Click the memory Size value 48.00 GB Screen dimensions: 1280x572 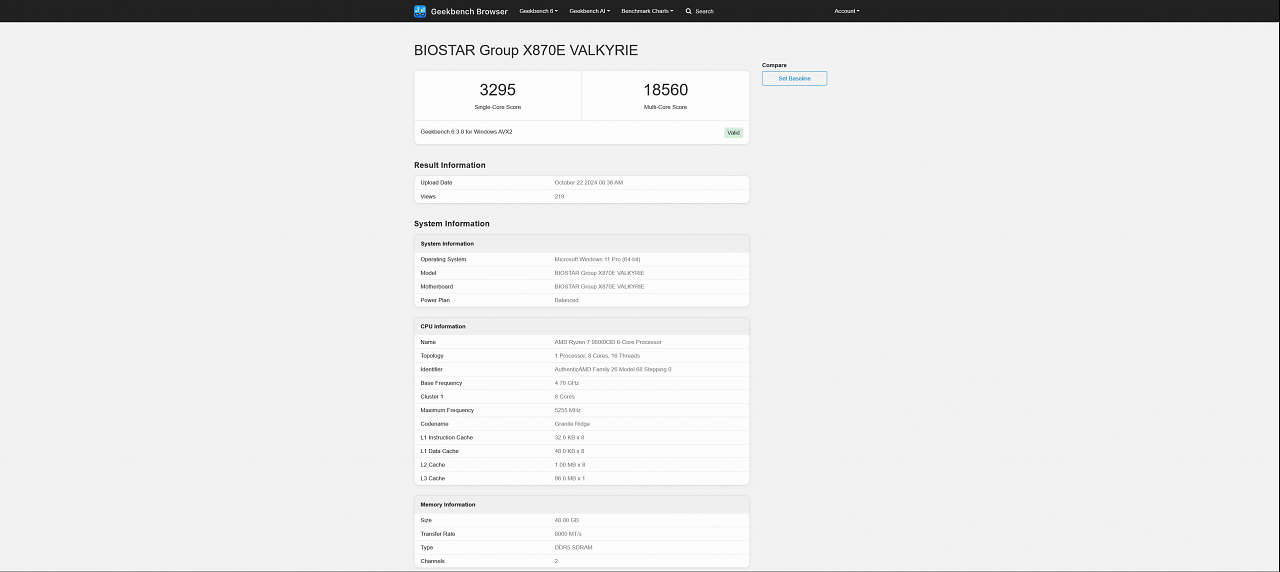pyautogui.click(x=567, y=520)
